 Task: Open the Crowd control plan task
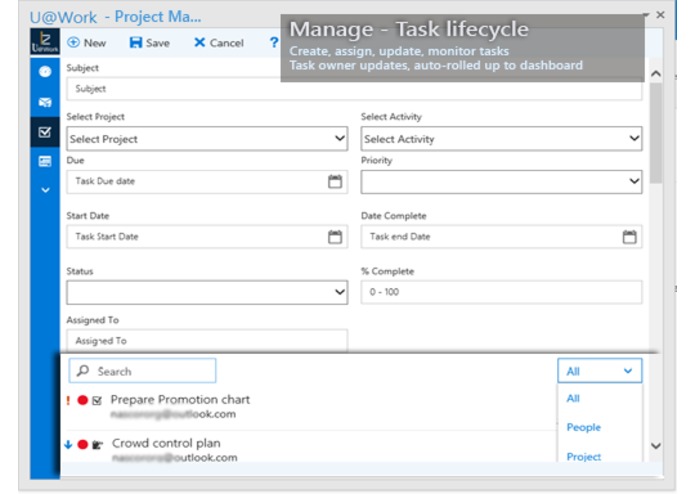166,443
